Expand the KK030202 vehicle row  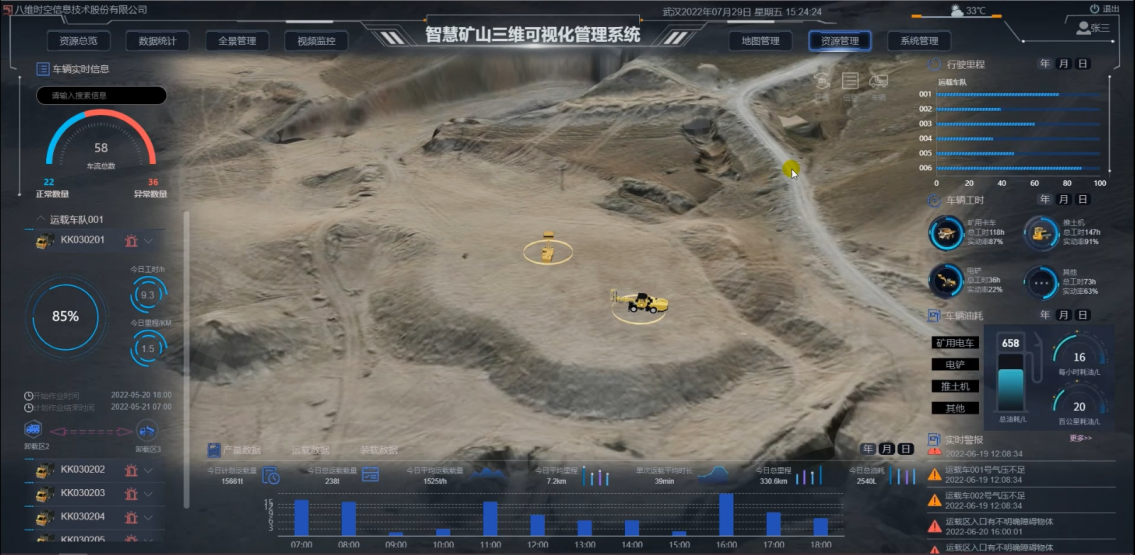(149, 470)
